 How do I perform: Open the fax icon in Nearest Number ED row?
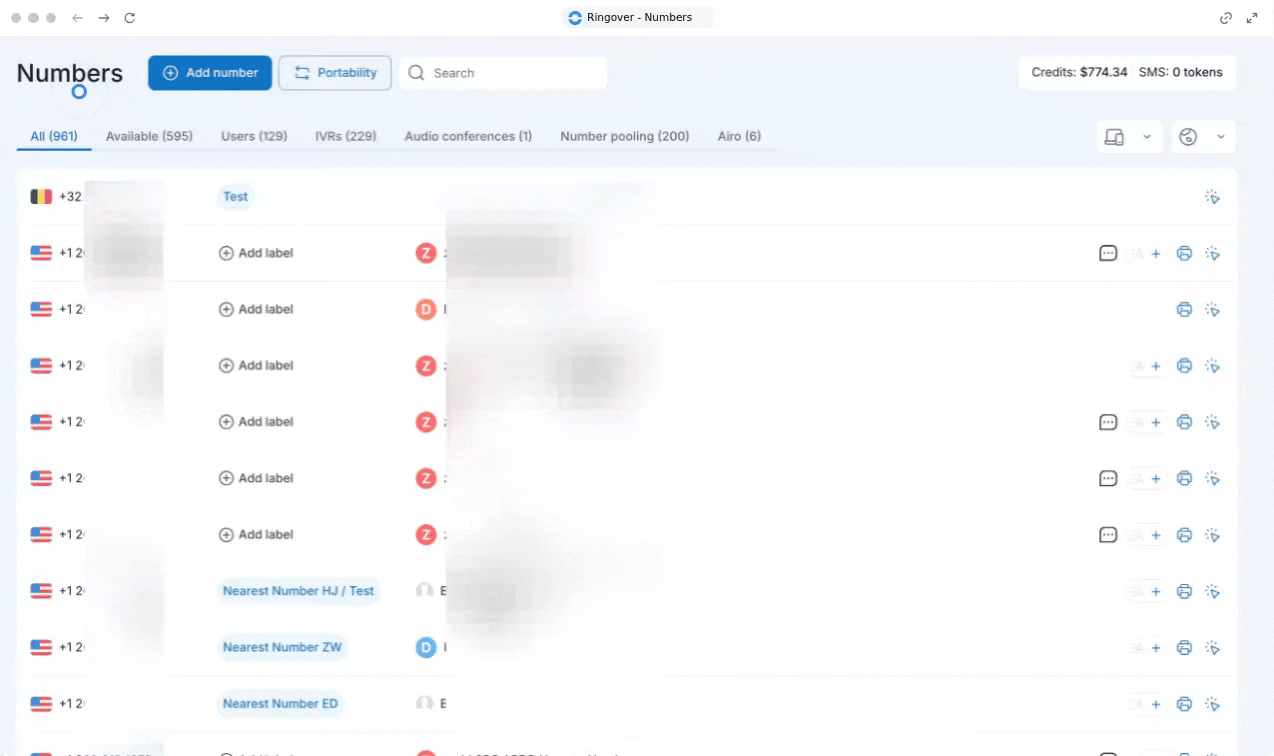coord(1184,704)
